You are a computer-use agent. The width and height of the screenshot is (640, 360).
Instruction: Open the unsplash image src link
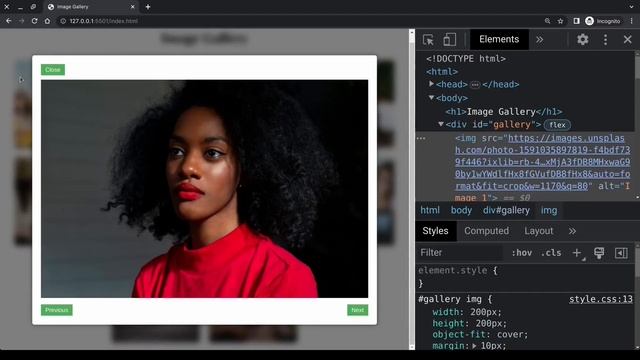click(x=542, y=162)
